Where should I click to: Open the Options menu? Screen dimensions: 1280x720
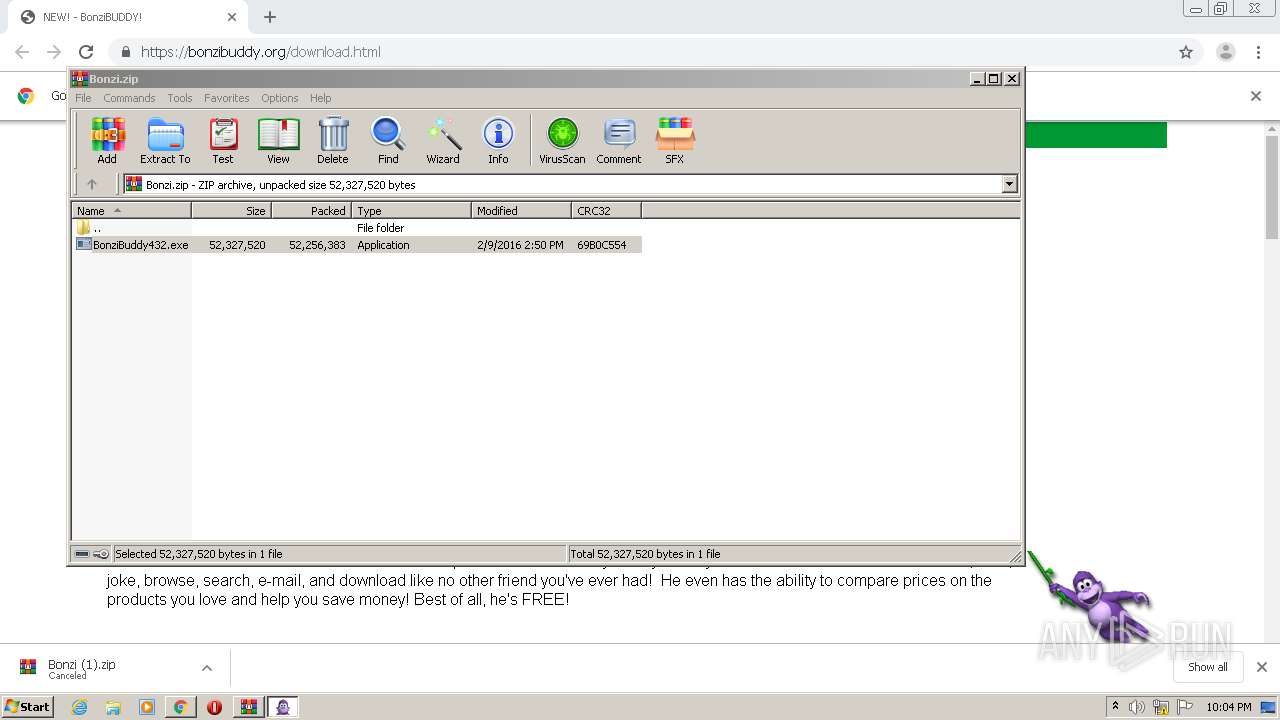[x=280, y=98]
